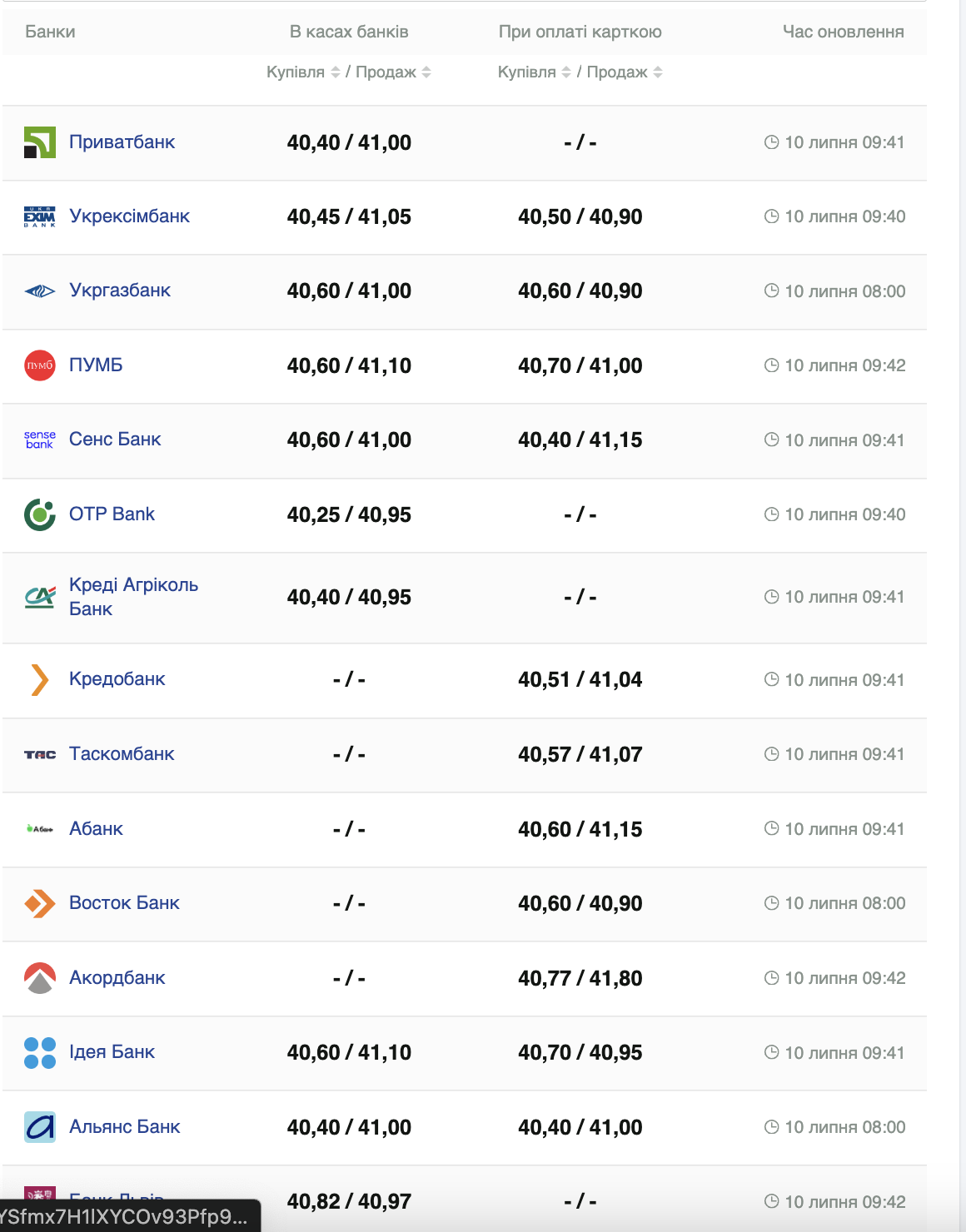The height and width of the screenshot is (1232, 966).
Task: Click the Альянс Банк logo icon
Action: click(40, 1127)
